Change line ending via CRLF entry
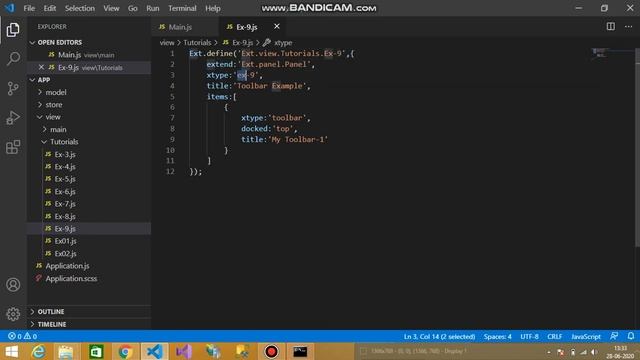 [554, 336]
